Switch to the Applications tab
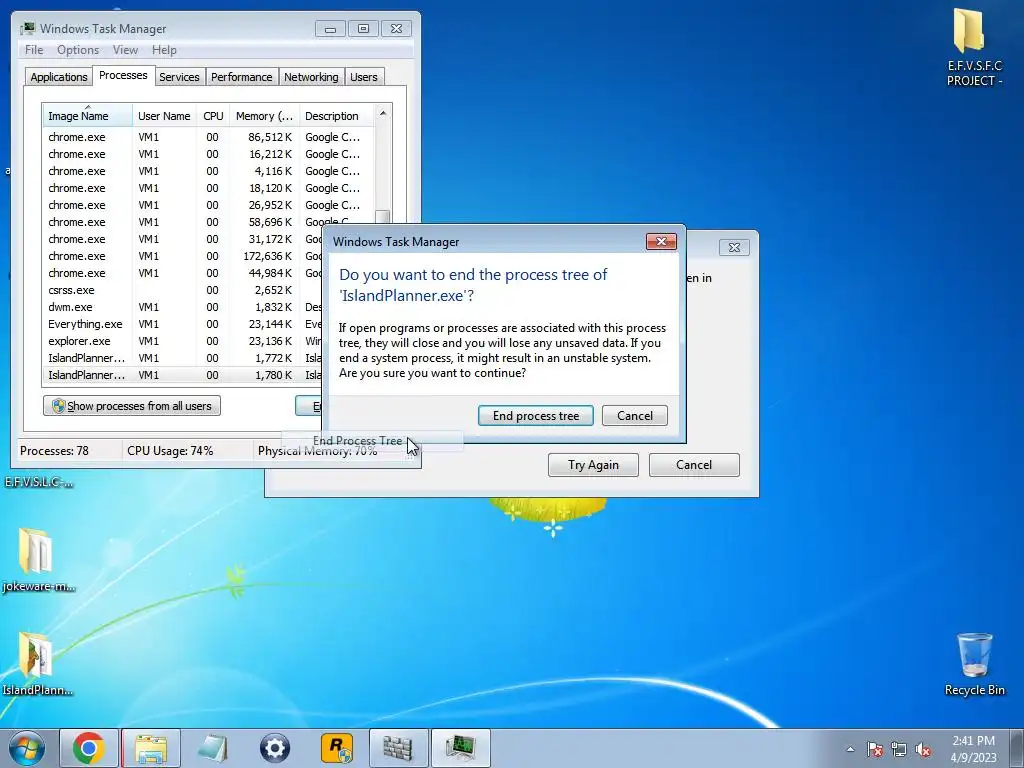Screen dimensions: 1024x768 [59, 77]
